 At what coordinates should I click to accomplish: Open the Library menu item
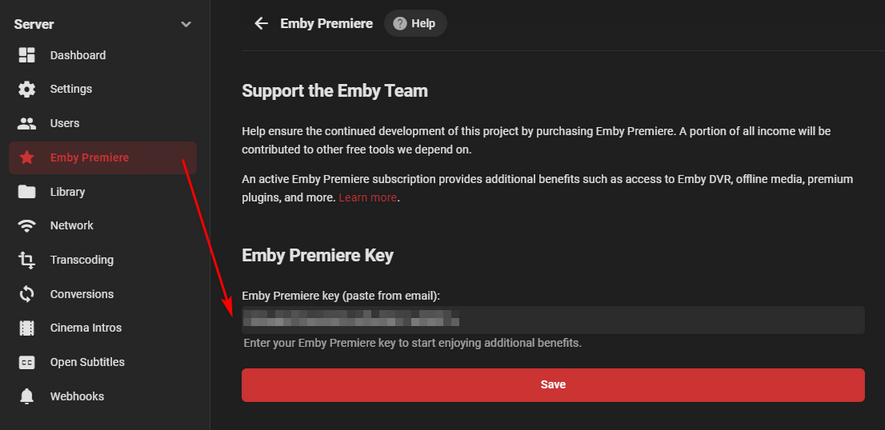[67, 192]
